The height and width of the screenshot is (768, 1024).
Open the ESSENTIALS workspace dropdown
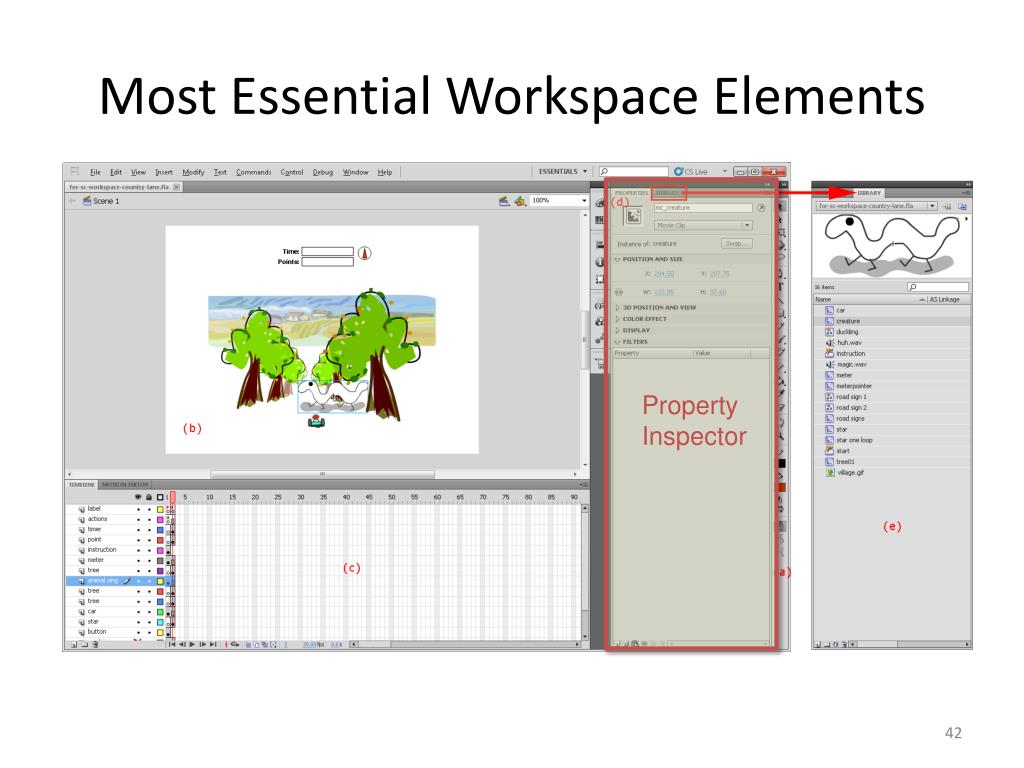pos(562,172)
